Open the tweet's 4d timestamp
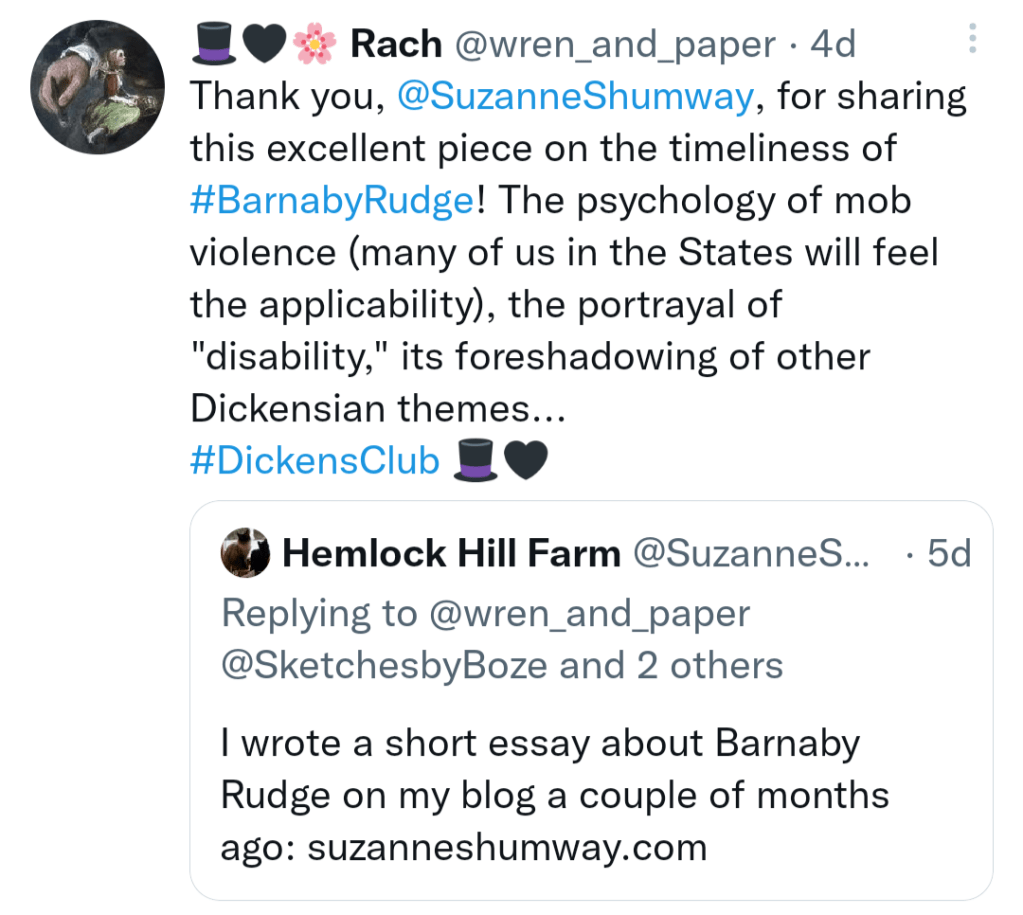Image resolution: width=1023 pixels, height=915 pixels. point(833,44)
